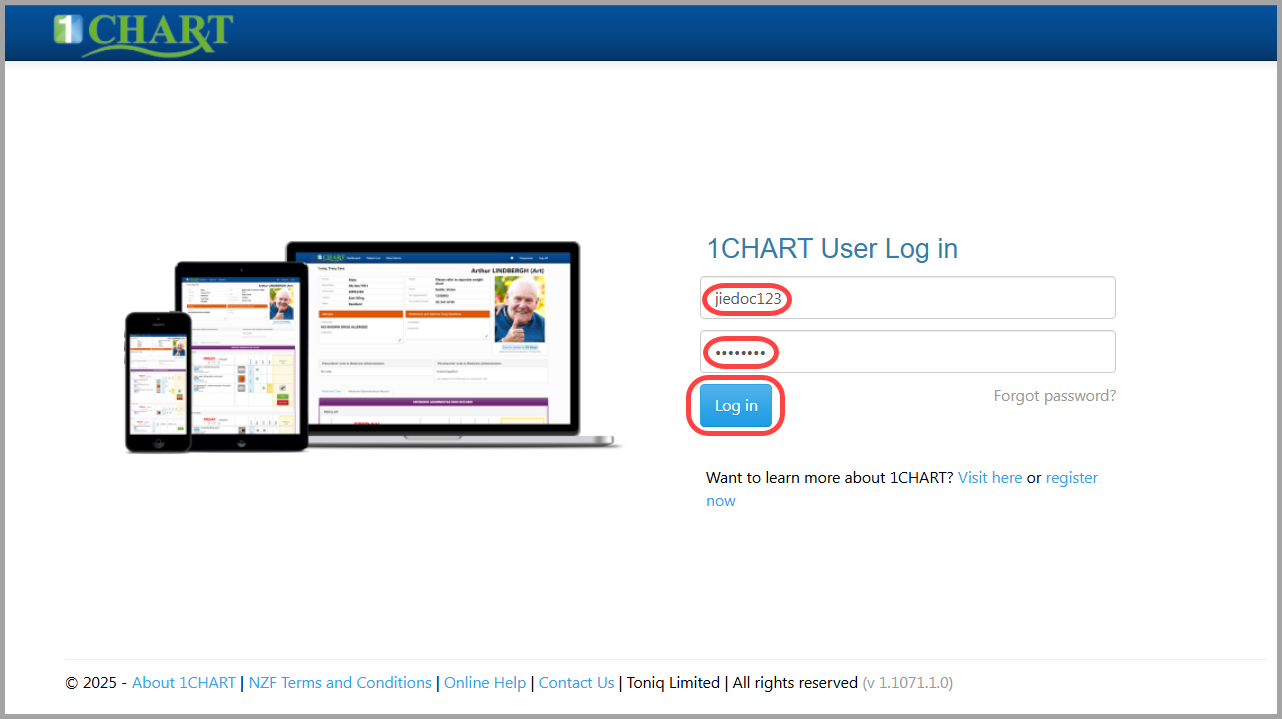The image size is (1282, 719).
Task: Follow the Visit here link
Action: pyautogui.click(x=990, y=478)
